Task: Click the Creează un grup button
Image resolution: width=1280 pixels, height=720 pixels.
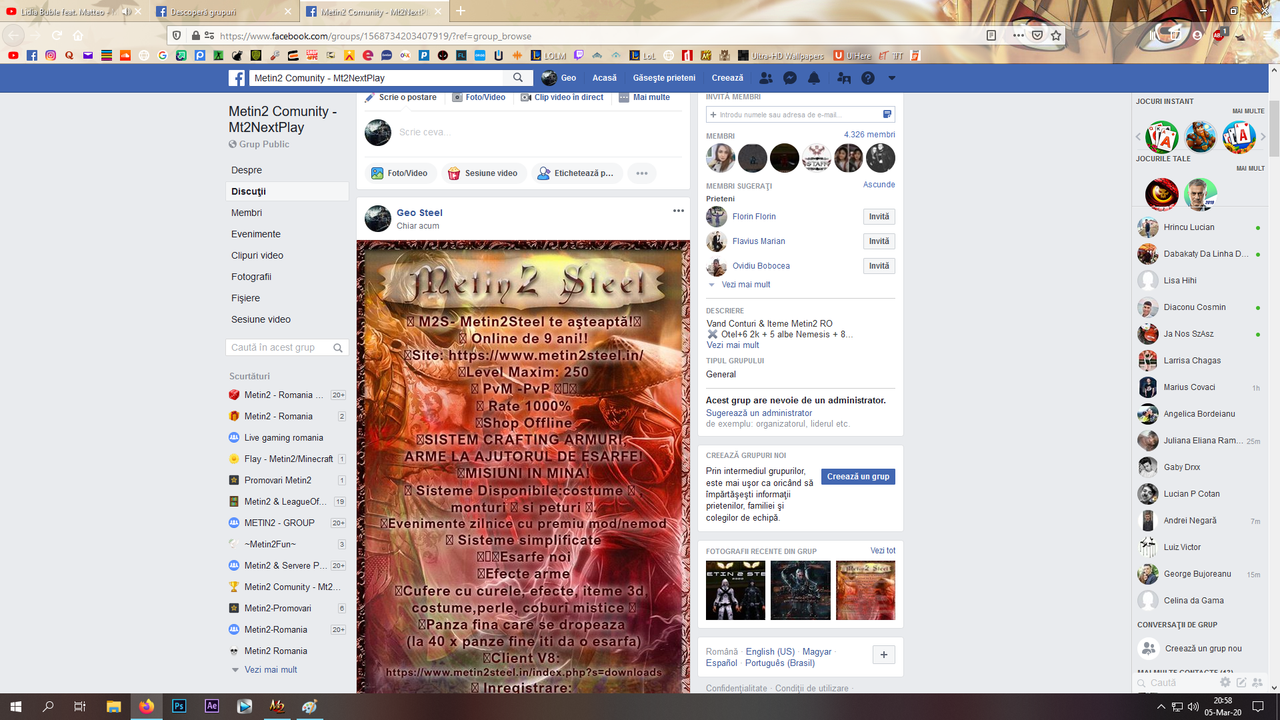Action: [858, 477]
